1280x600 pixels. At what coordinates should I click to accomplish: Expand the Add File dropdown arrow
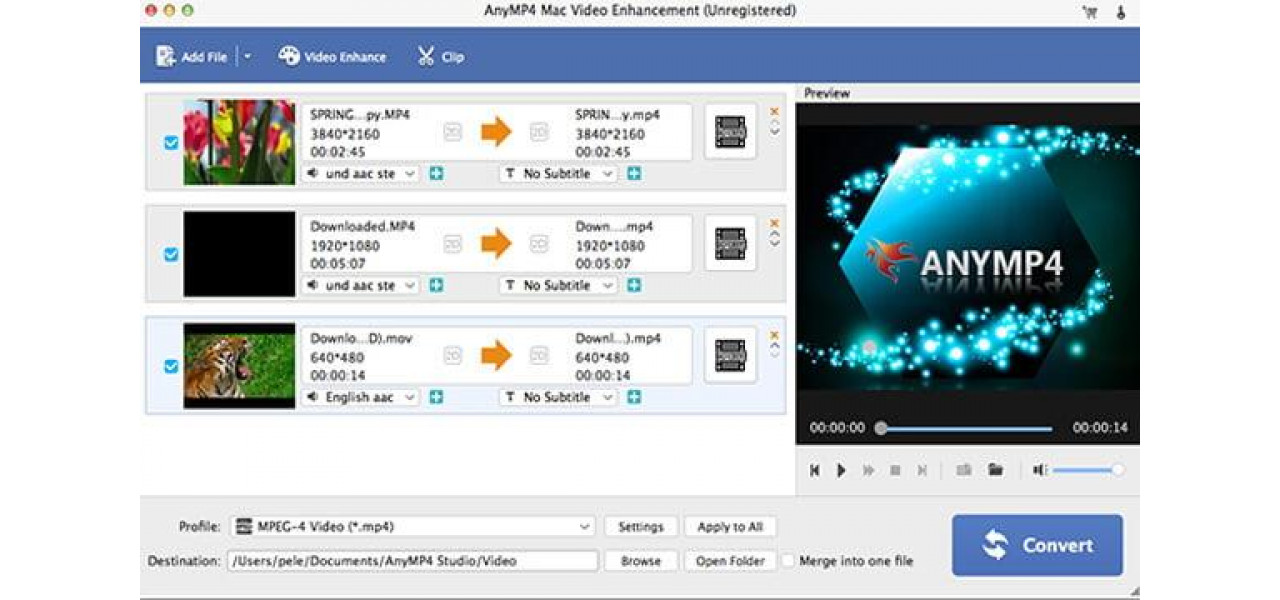click(247, 57)
